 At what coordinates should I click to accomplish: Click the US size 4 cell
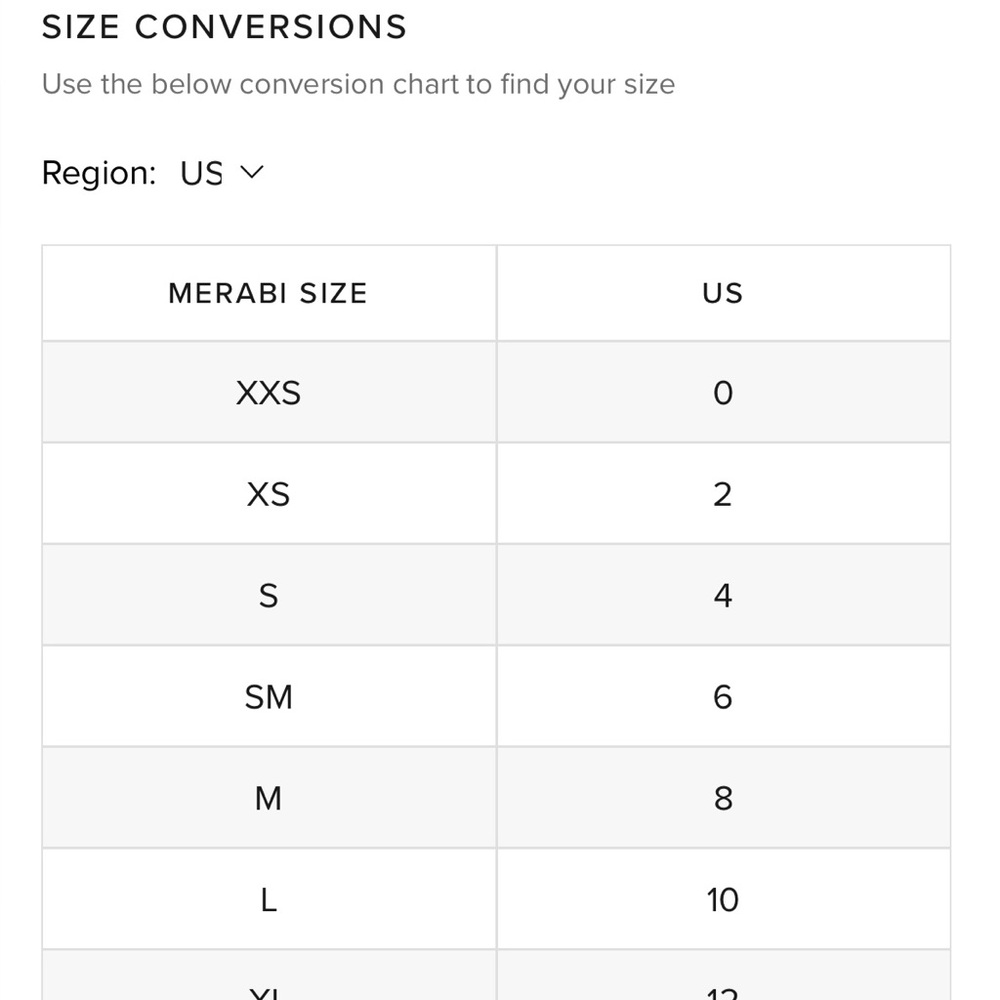coord(723,595)
